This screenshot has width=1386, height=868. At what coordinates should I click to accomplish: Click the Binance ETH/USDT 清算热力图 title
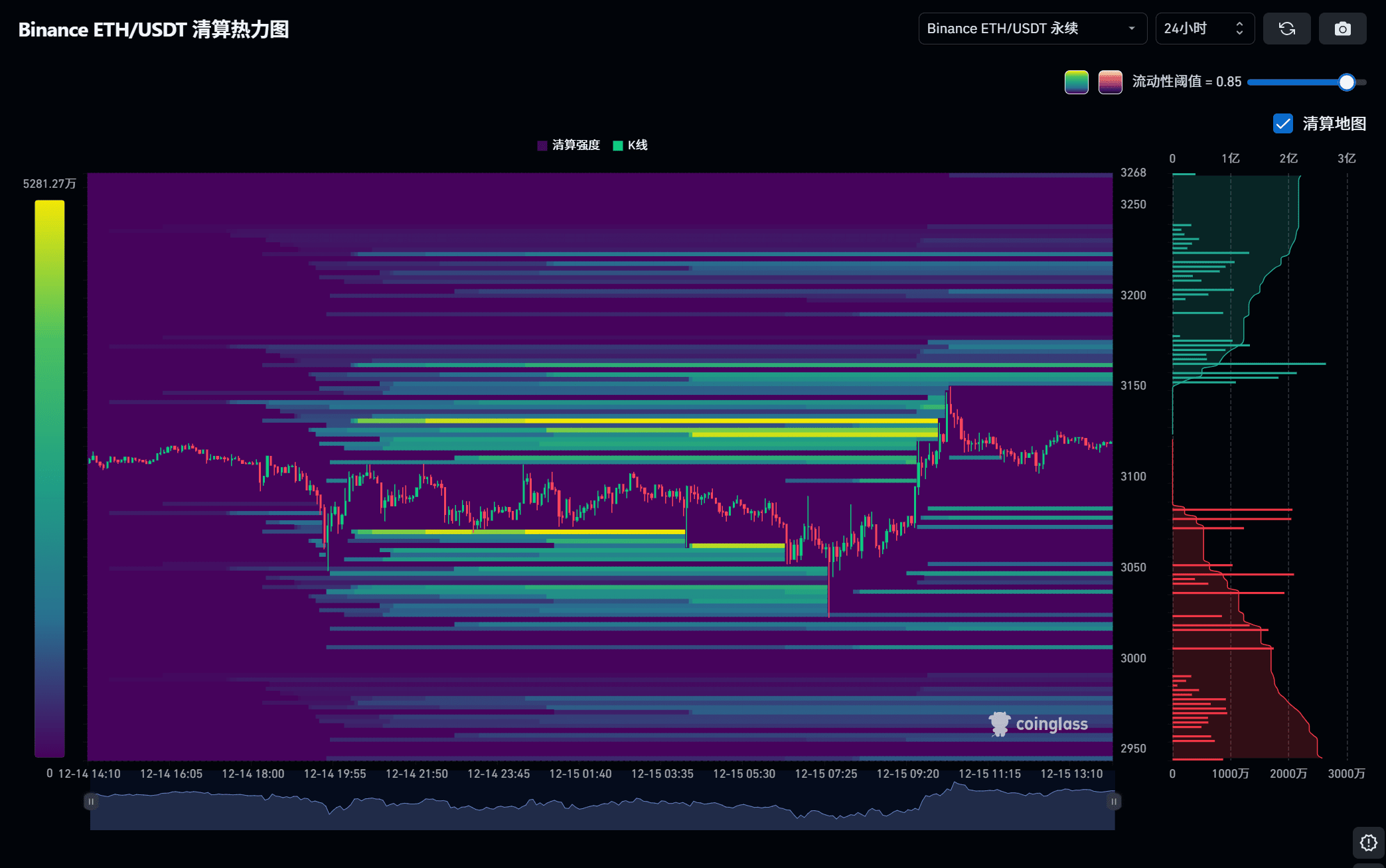click(153, 29)
